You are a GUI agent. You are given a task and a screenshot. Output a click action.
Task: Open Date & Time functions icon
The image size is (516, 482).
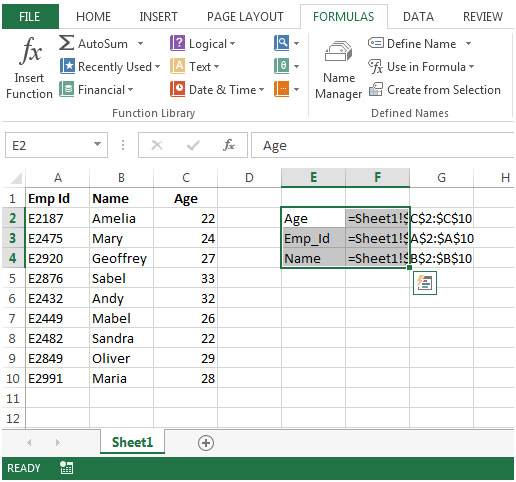177,89
